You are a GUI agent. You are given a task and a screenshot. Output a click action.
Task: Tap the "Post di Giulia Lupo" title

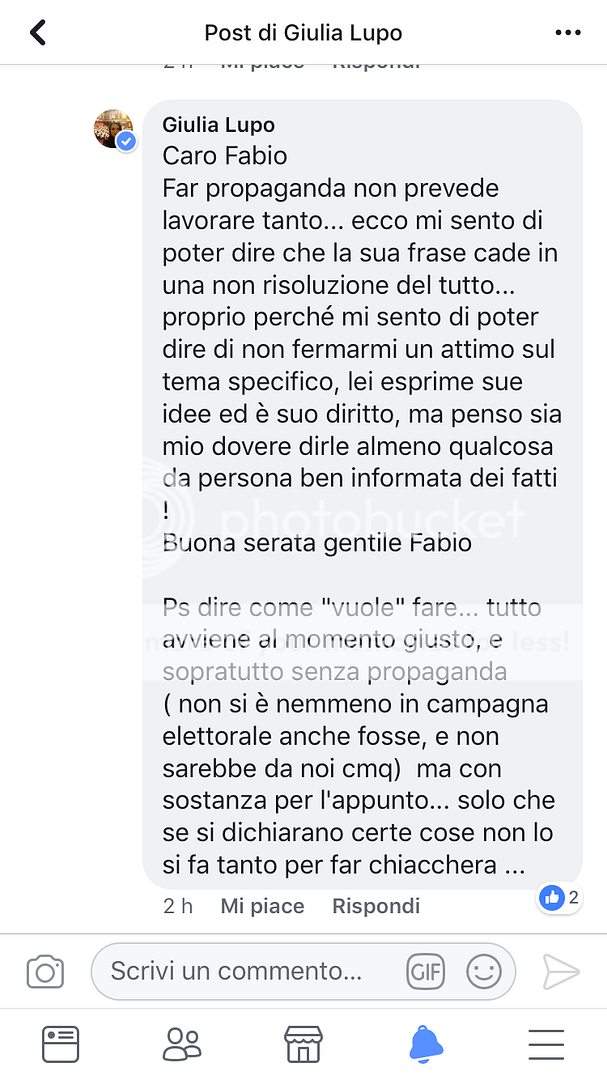tap(303, 32)
